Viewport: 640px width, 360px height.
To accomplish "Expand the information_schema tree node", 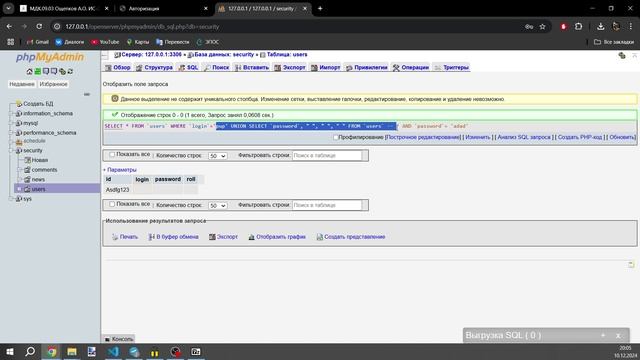I will (11, 113).
